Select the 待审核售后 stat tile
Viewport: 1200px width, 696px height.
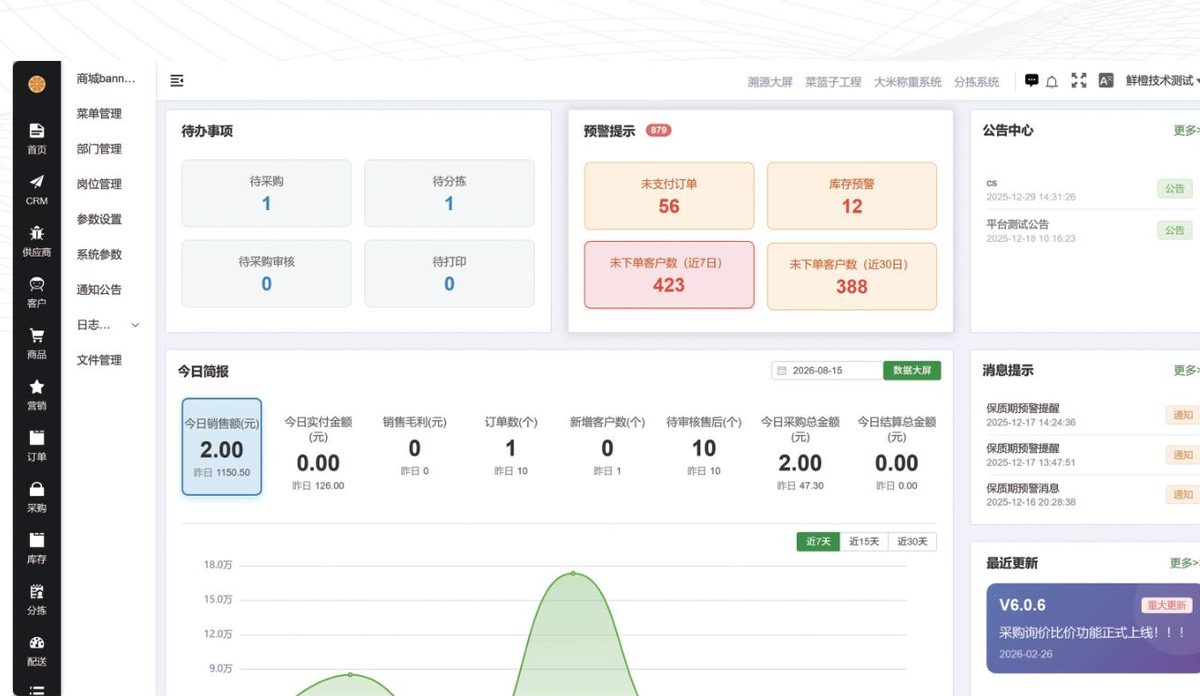tap(704, 446)
